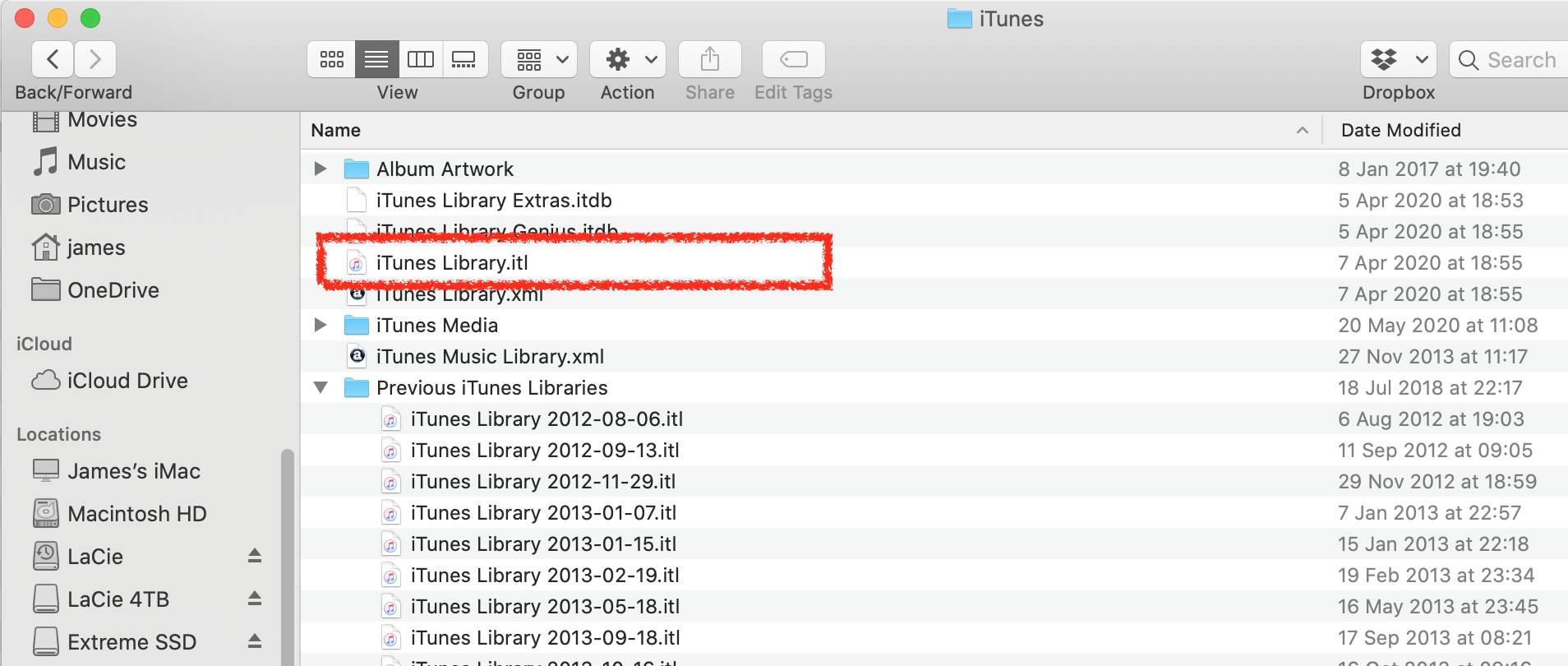The image size is (1568, 666).
Task: Open Pictures in the sidebar
Action: [x=90, y=205]
